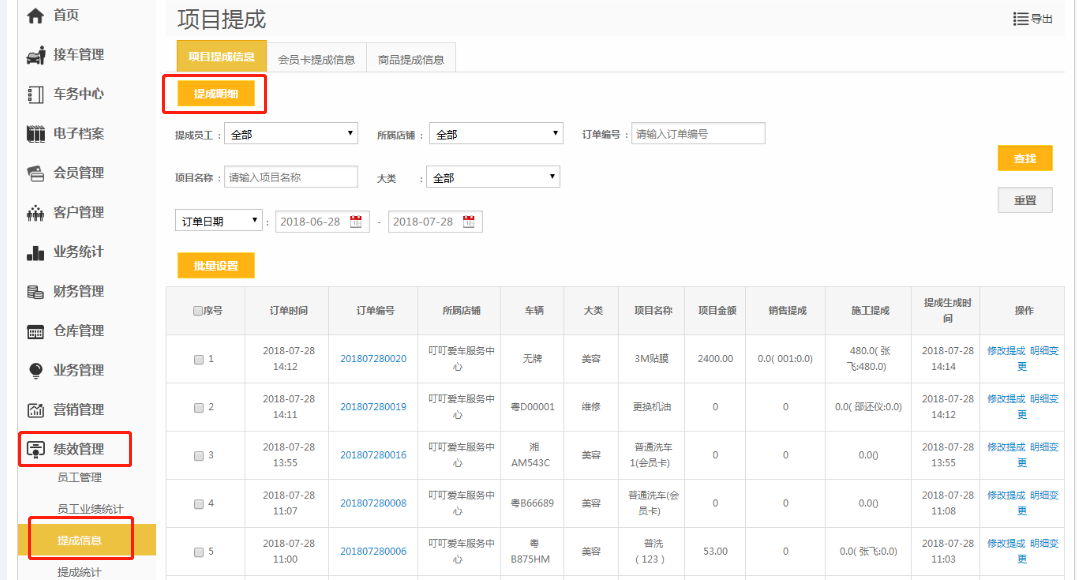Toggle the select-all checkbox in 序号 header
Viewport: 1078px width, 580px height.
pyautogui.click(x=198, y=311)
